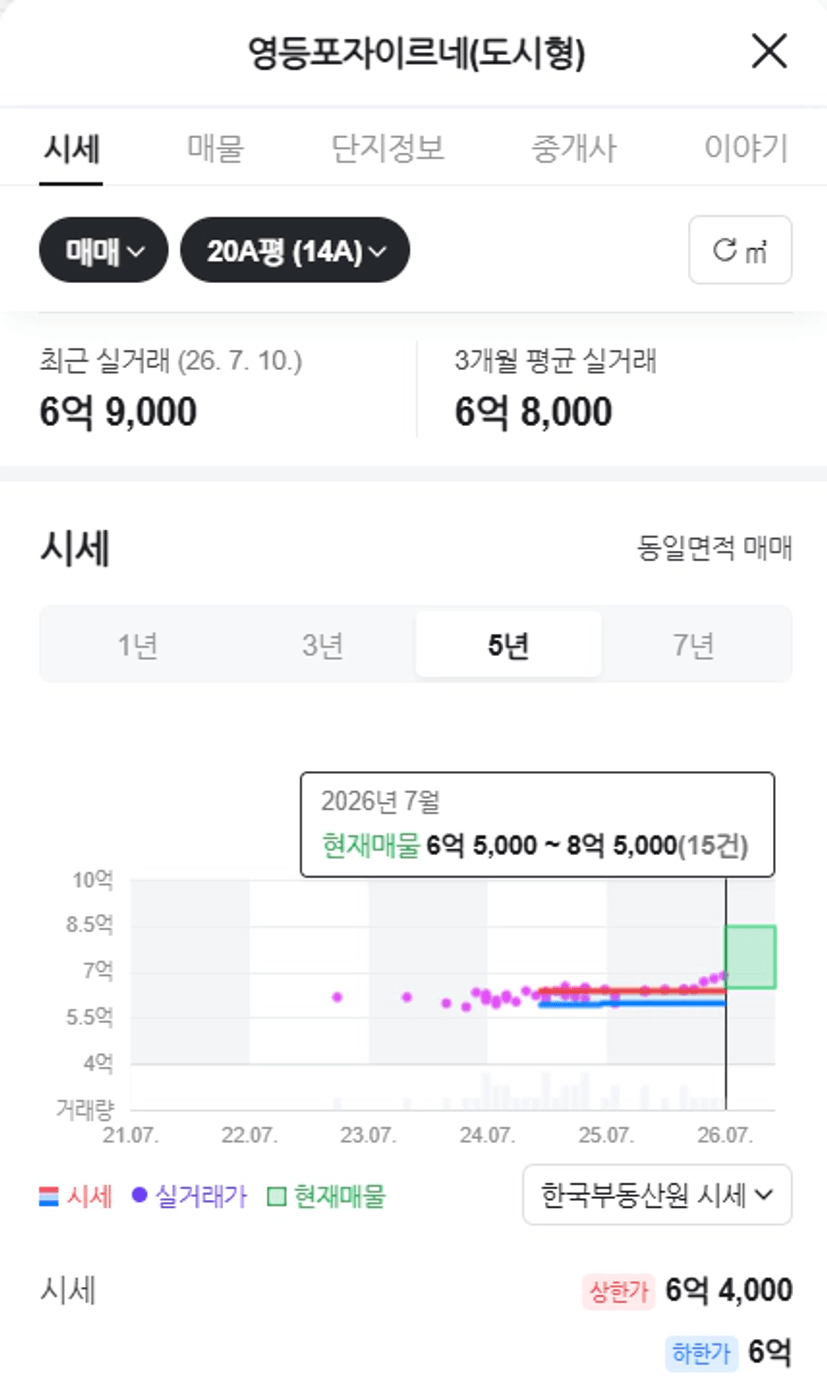Go to the 중개사 tab

pyautogui.click(x=574, y=149)
